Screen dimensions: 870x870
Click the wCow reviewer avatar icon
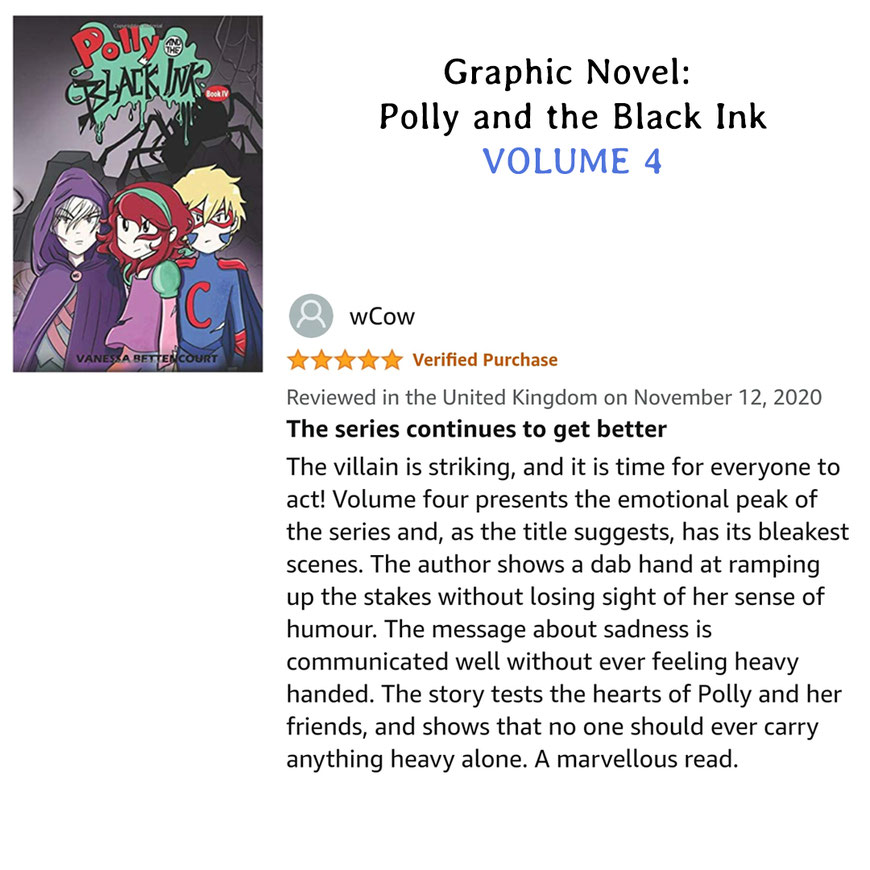311,316
